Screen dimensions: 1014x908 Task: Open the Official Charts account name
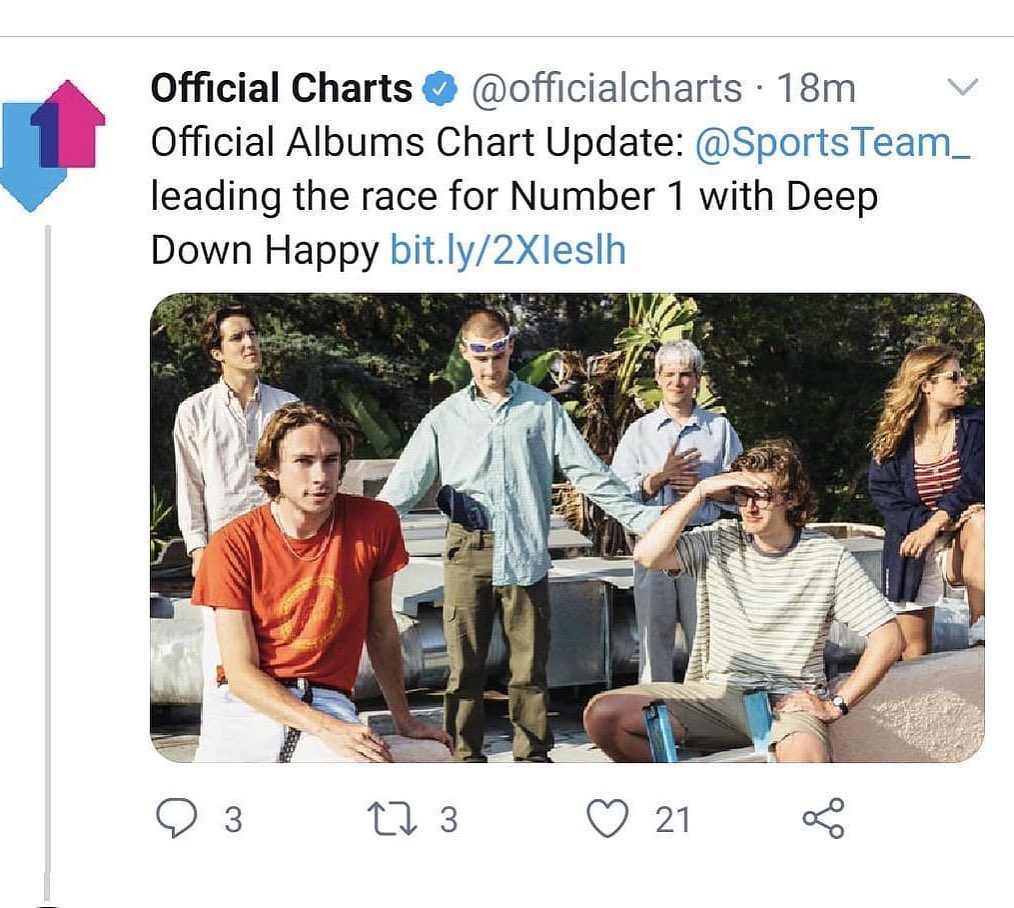pyautogui.click(x=281, y=89)
